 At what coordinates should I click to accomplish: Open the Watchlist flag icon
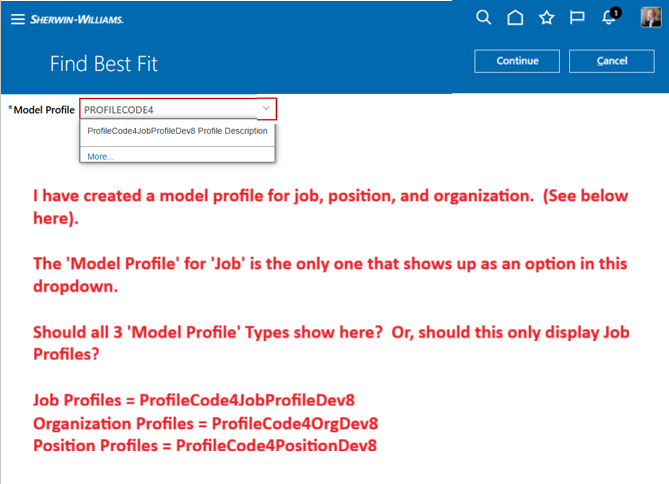tap(577, 18)
